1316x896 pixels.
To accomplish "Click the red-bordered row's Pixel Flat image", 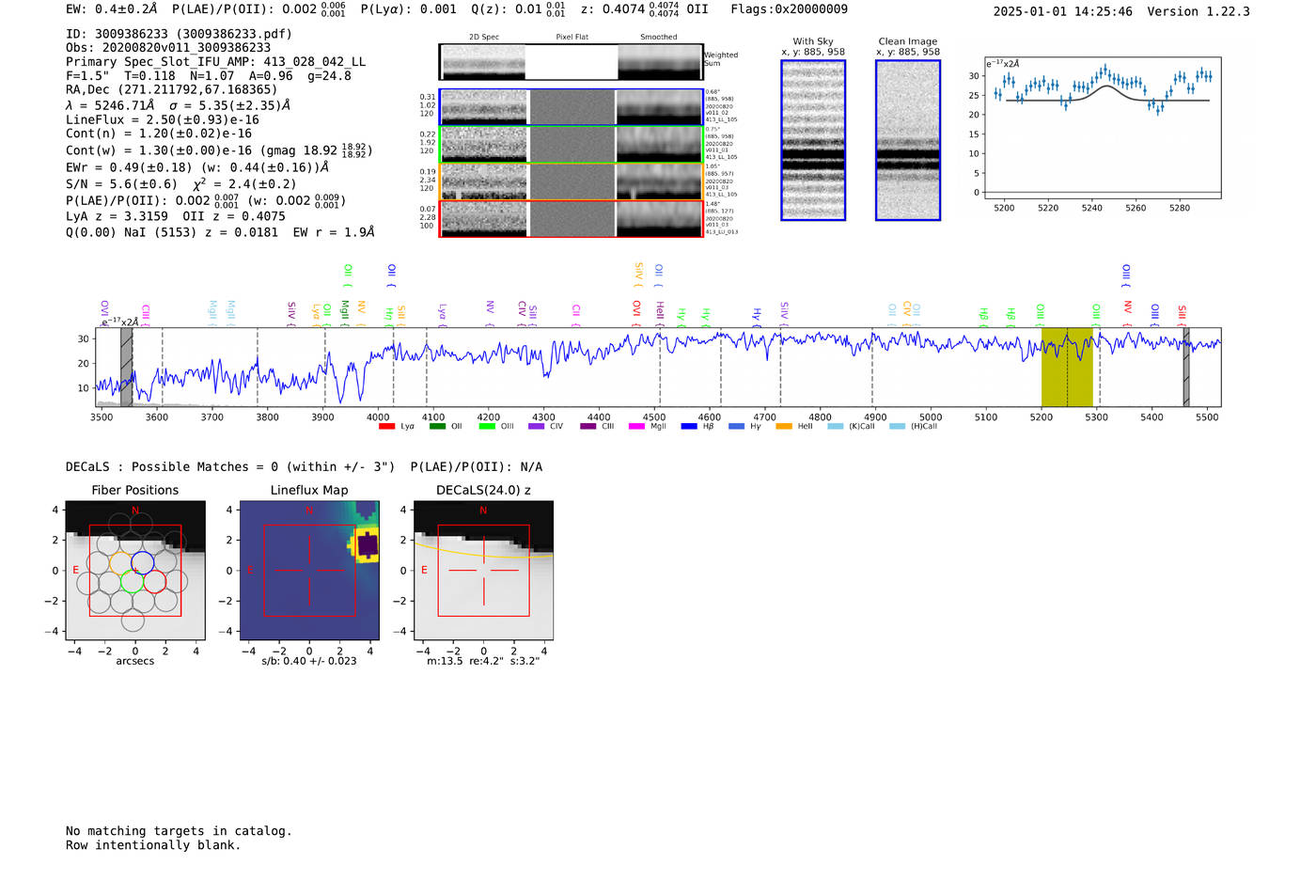I will [572, 218].
